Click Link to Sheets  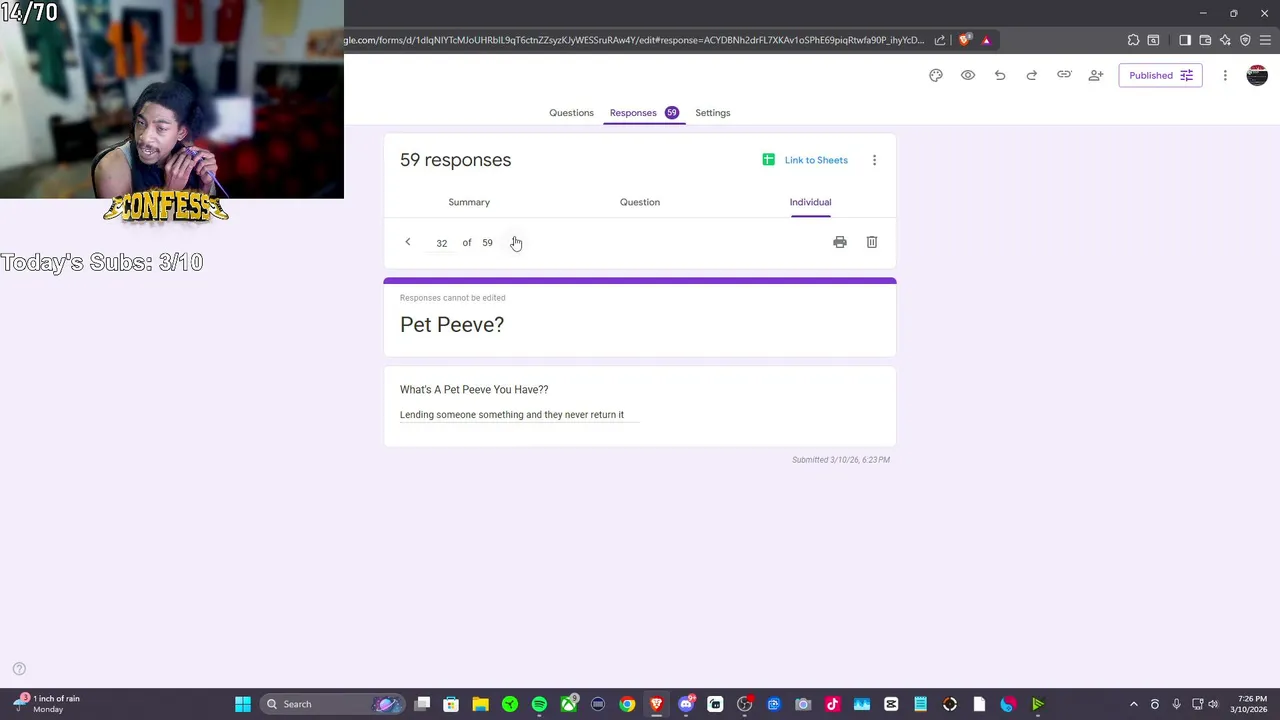tap(805, 160)
